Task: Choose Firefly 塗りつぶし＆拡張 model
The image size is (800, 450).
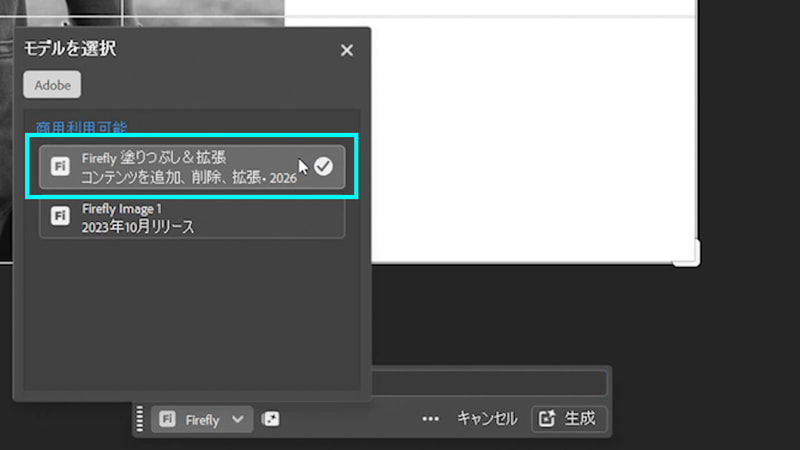Action: [x=192, y=167]
